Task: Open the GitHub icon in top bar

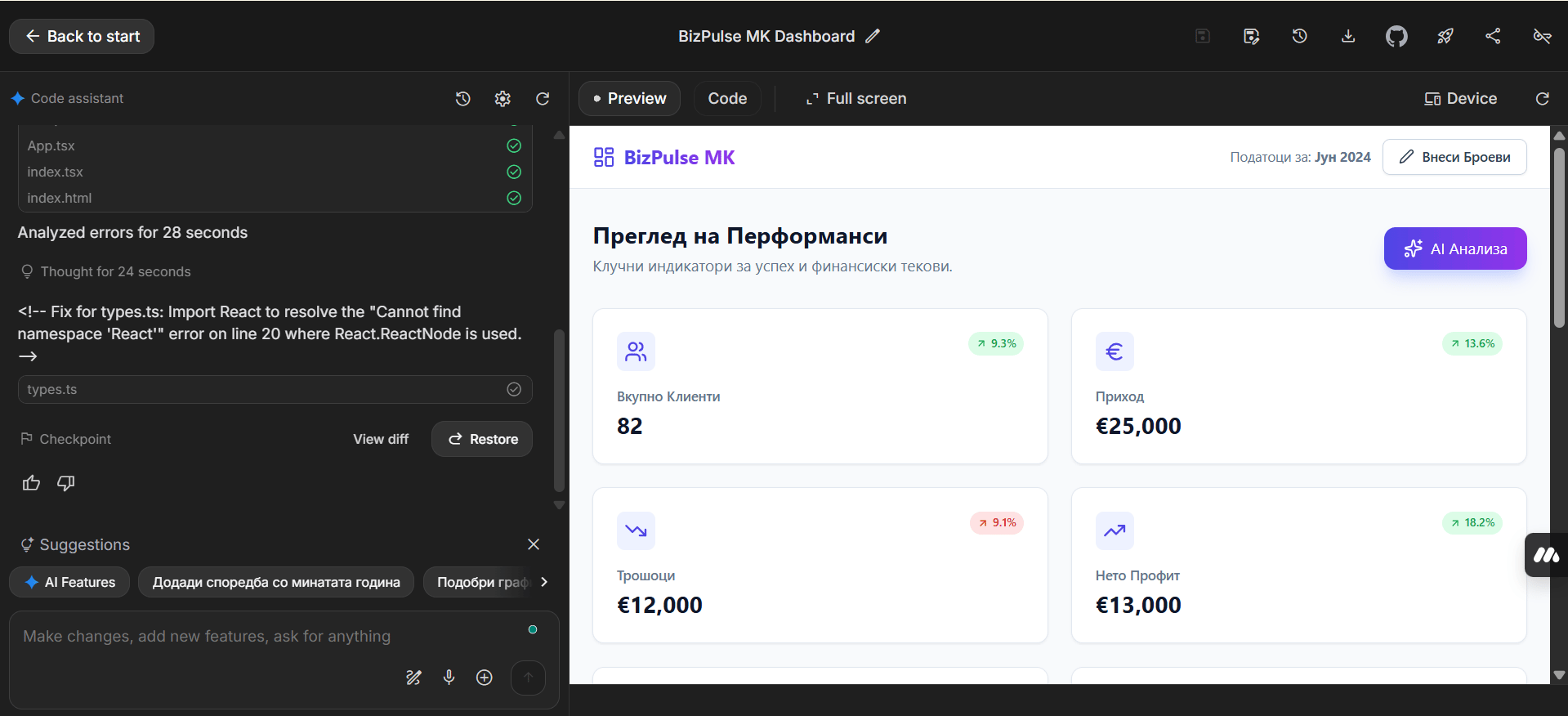Action: [1396, 36]
